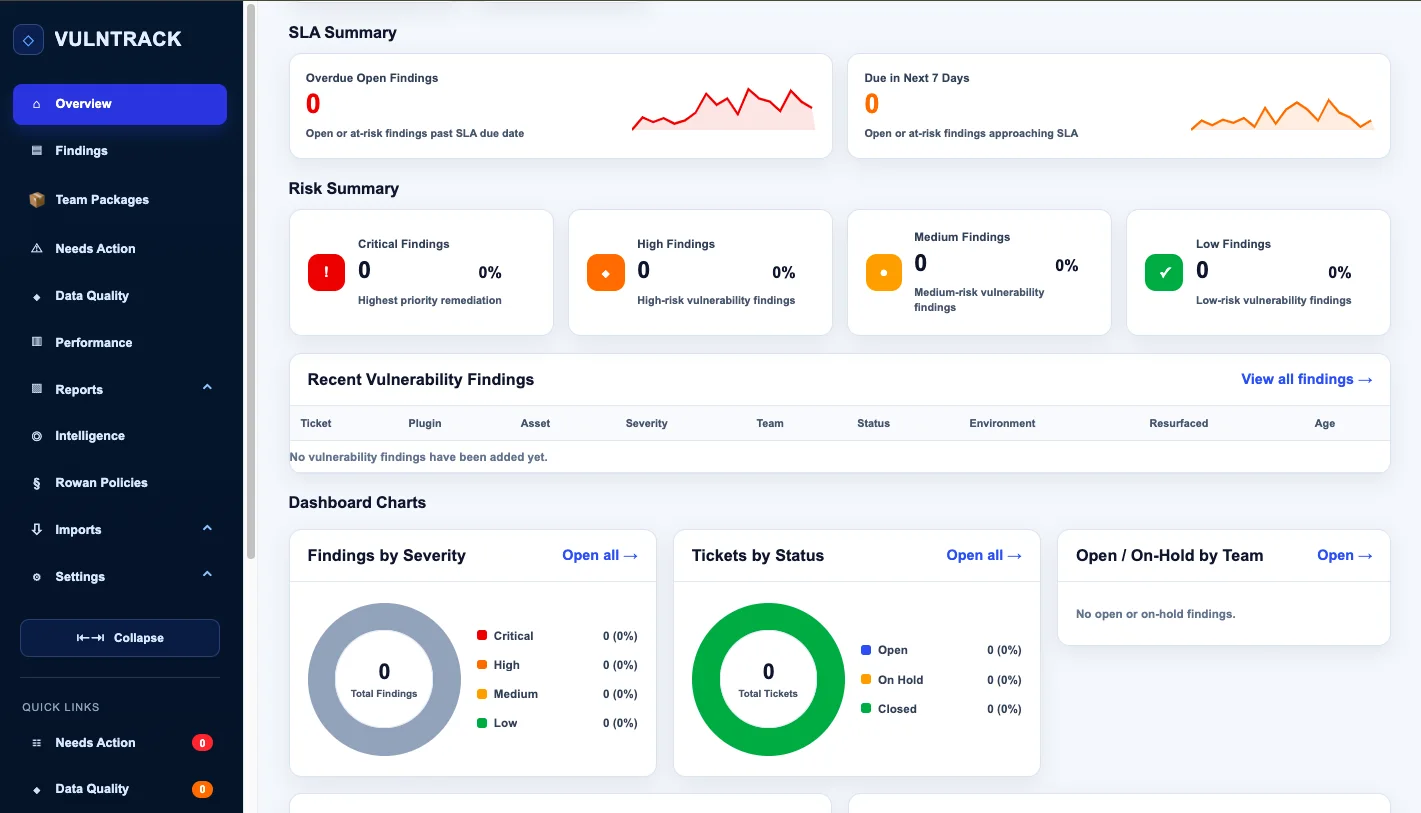Click the orange High Findings diamond icon
This screenshot has width=1421, height=813.
click(x=605, y=272)
